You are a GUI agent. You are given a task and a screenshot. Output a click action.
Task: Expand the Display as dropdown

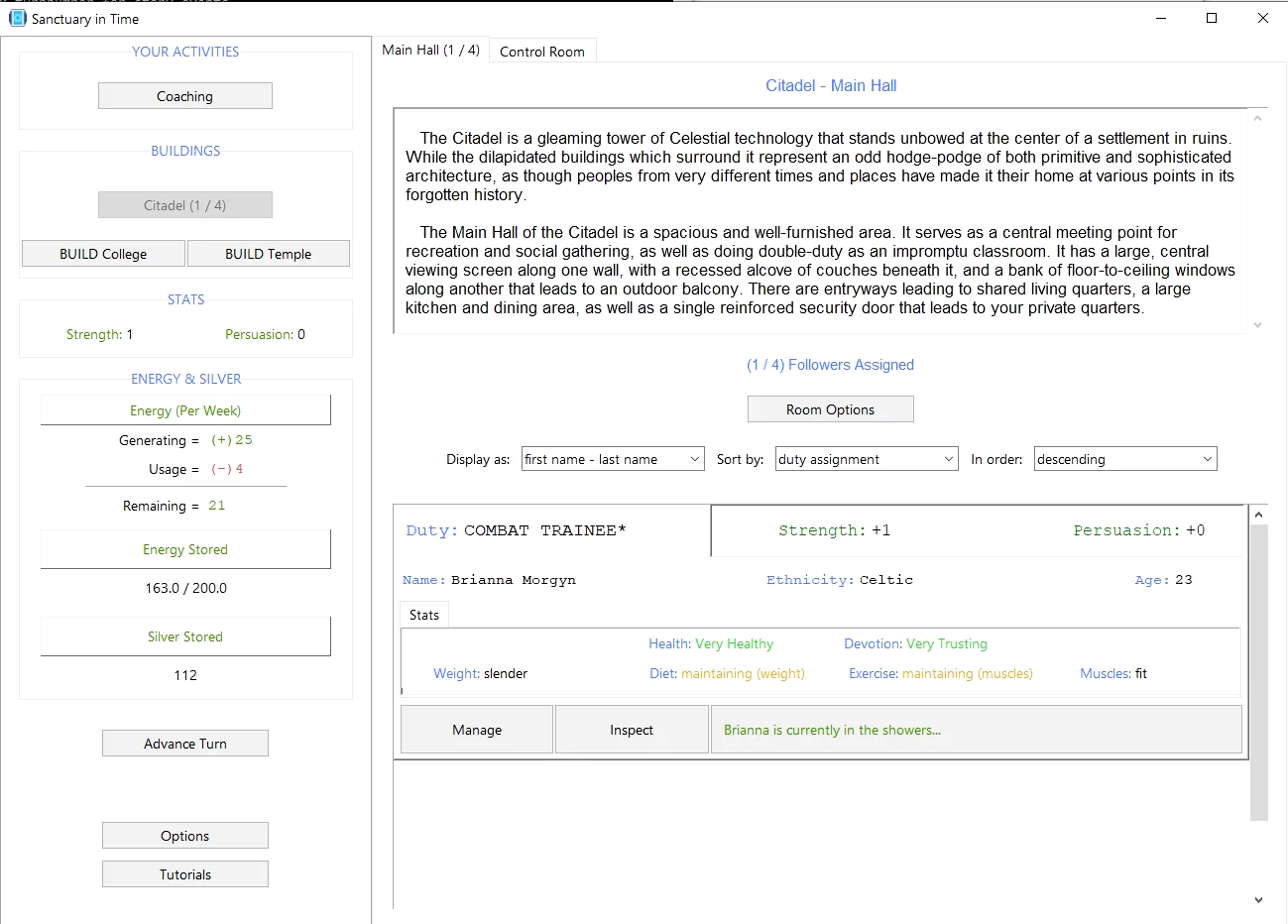pos(612,459)
